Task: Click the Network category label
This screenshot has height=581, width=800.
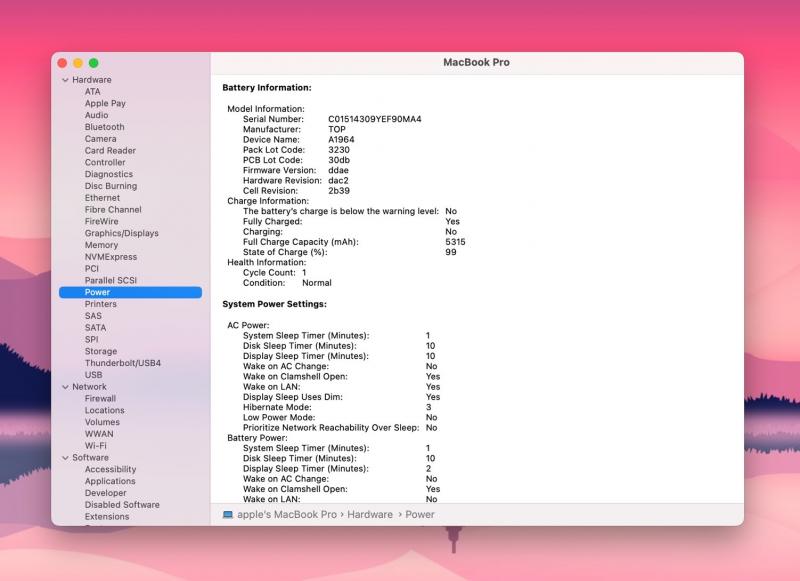Action: (x=89, y=387)
